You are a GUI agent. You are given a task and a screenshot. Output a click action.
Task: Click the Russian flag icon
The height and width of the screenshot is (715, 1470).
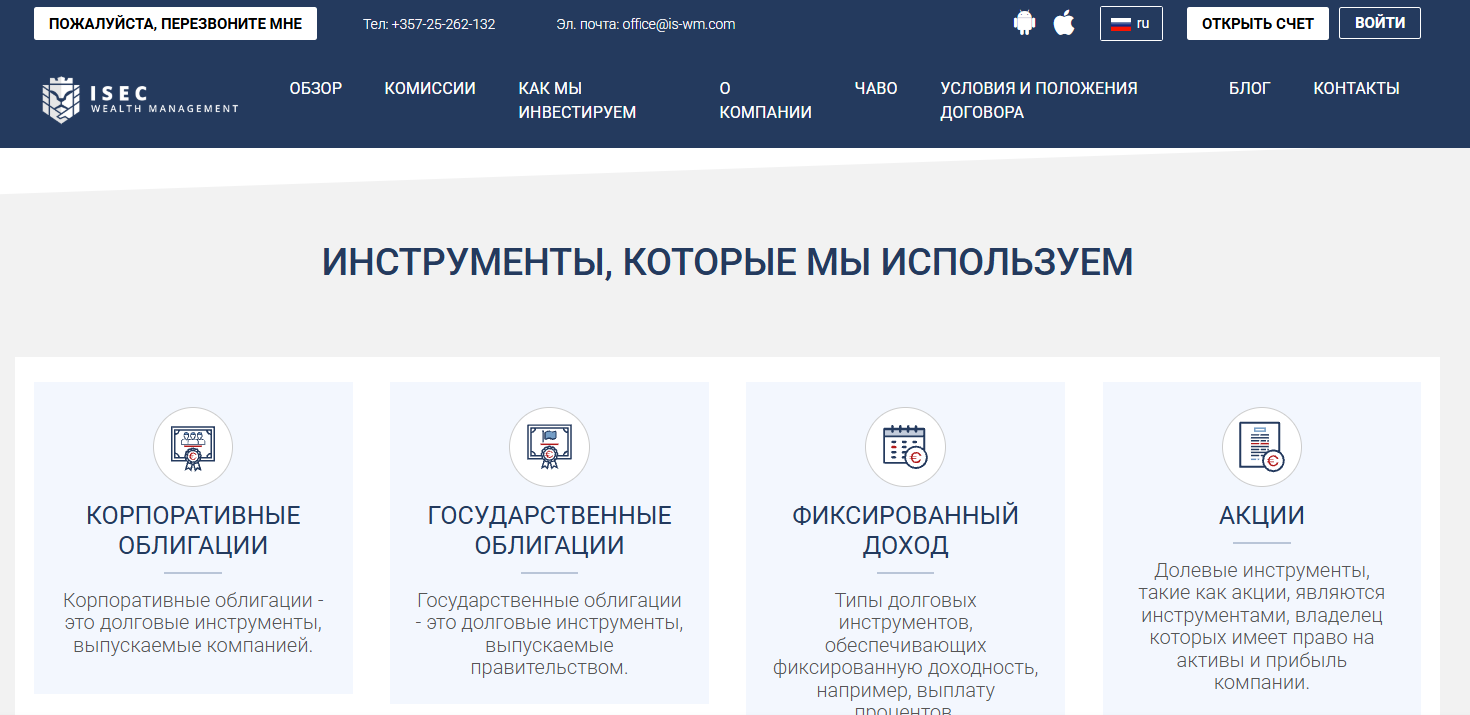pyautogui.click(x=1121, y=23)
